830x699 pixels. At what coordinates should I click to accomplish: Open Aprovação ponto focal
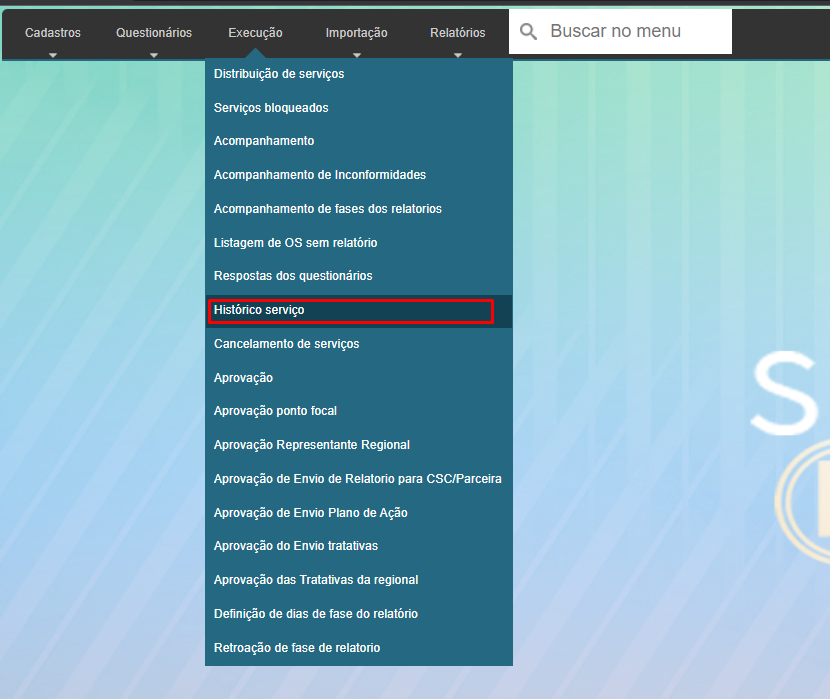275,411
